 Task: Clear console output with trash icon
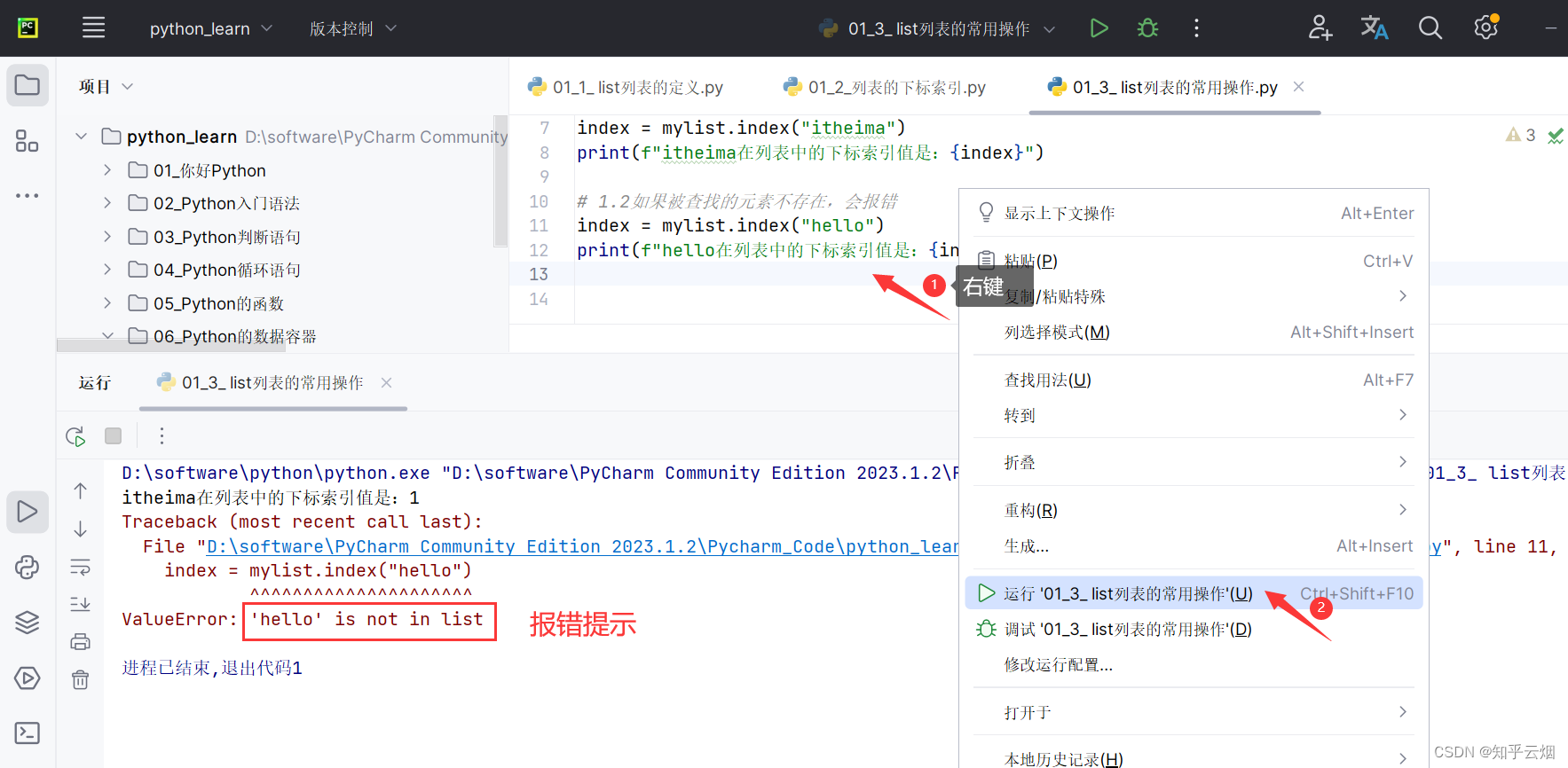click(80, 679)
